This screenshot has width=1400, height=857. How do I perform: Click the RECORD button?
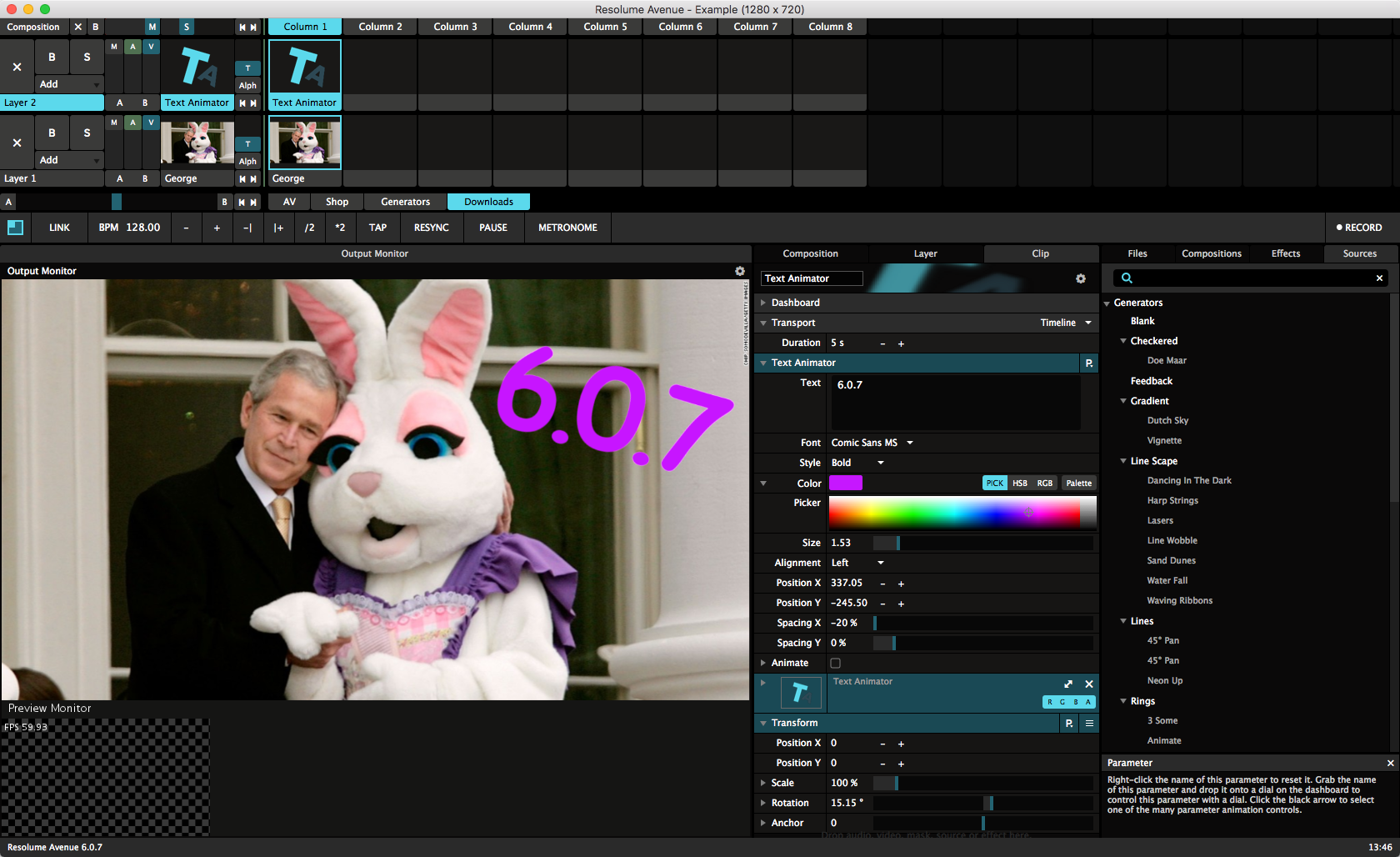tap(1358, 228)
